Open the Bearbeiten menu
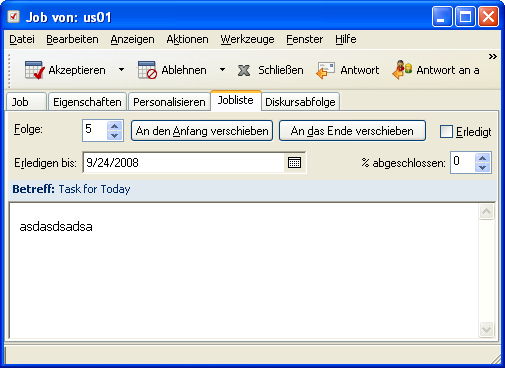 point(72,39)
